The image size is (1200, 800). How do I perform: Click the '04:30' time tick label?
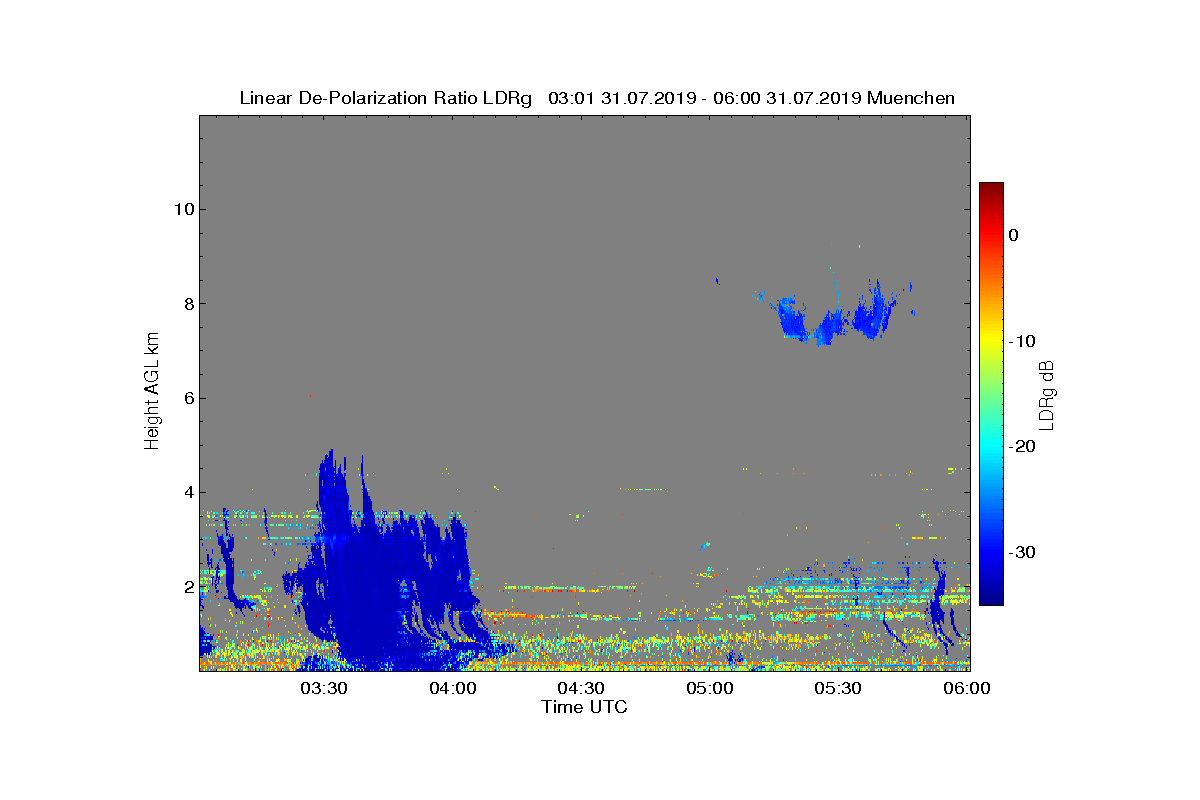pyautogui.click(x=581, y=689)
